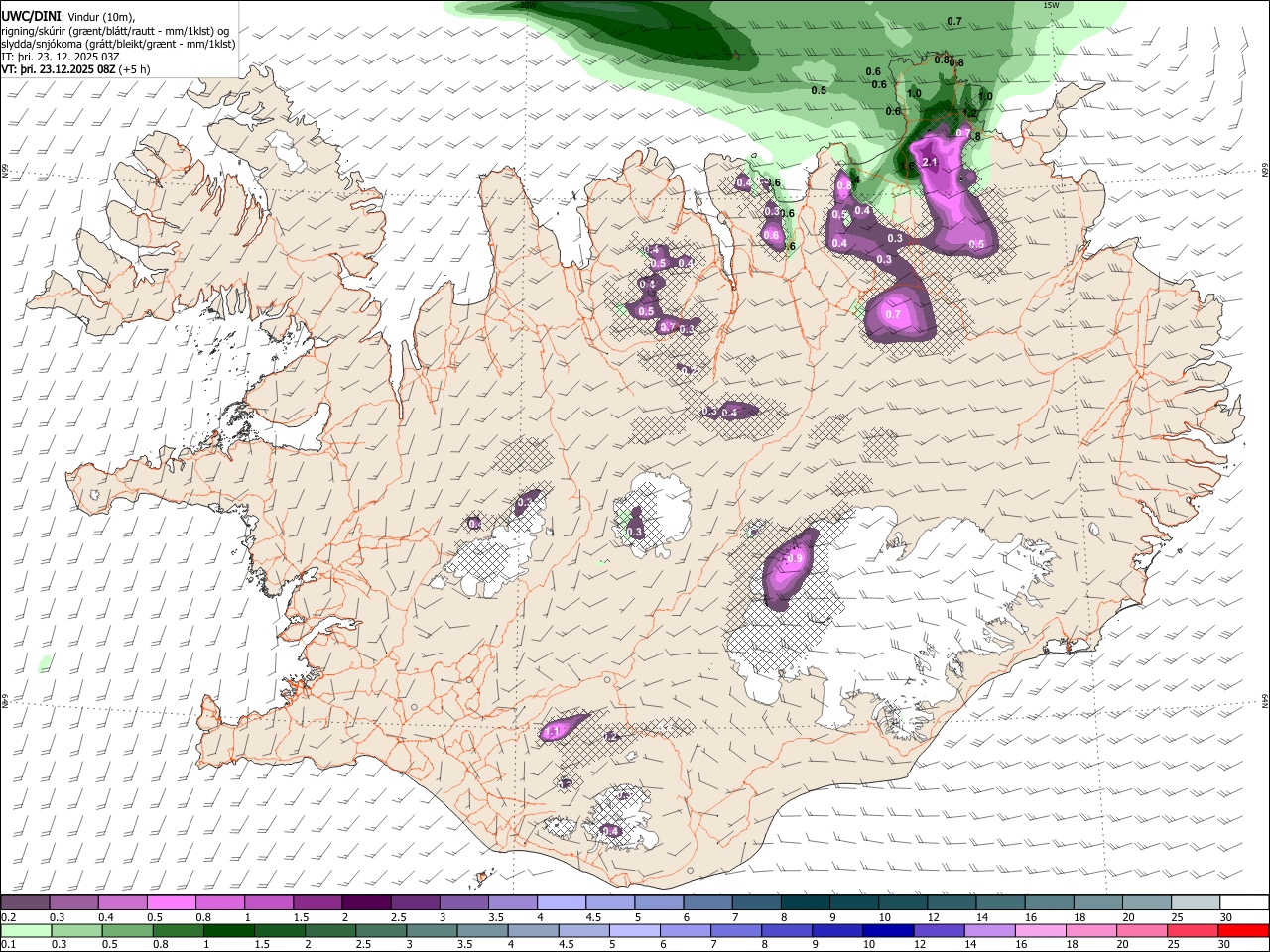The width and height of the screenshot is (1270, 952).
Task: Click the bright pink 0.5 swatch in snow legend
Action: (171, 903)
